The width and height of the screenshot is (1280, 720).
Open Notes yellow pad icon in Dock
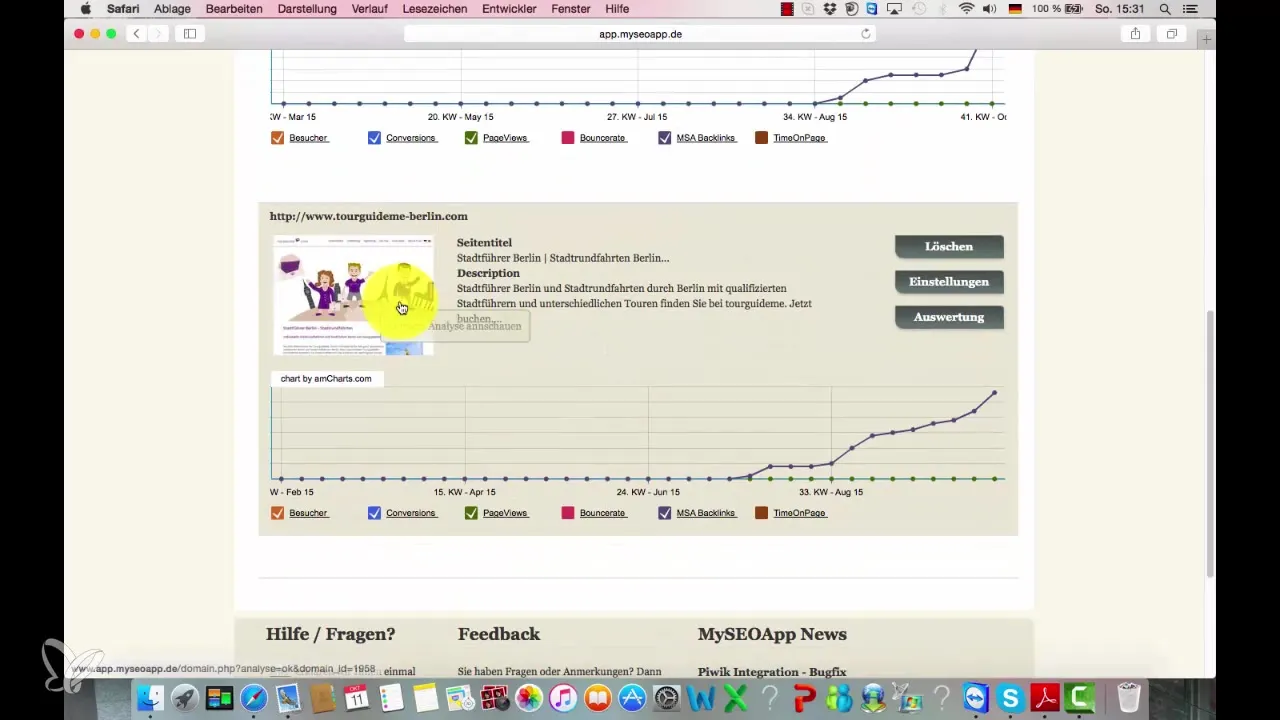(426, 697)
